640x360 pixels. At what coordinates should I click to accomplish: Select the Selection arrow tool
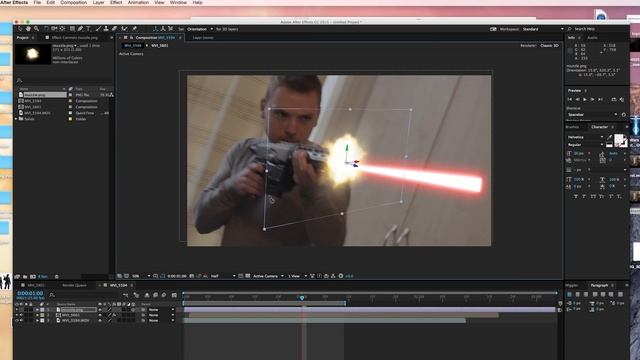click(x=20, y=29)
